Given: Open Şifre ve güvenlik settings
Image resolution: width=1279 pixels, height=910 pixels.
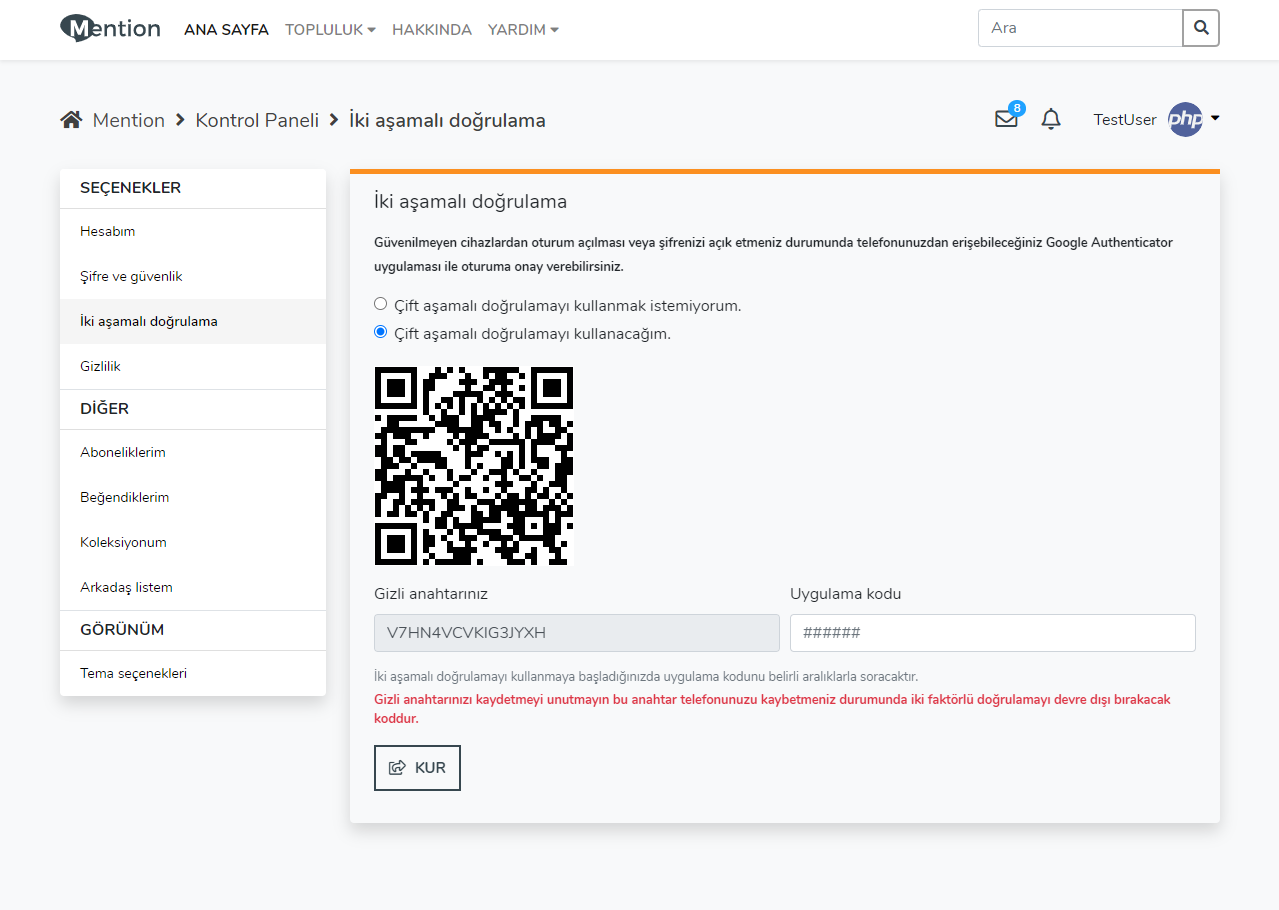Looking at the screenshot, I should pos(193,276).
